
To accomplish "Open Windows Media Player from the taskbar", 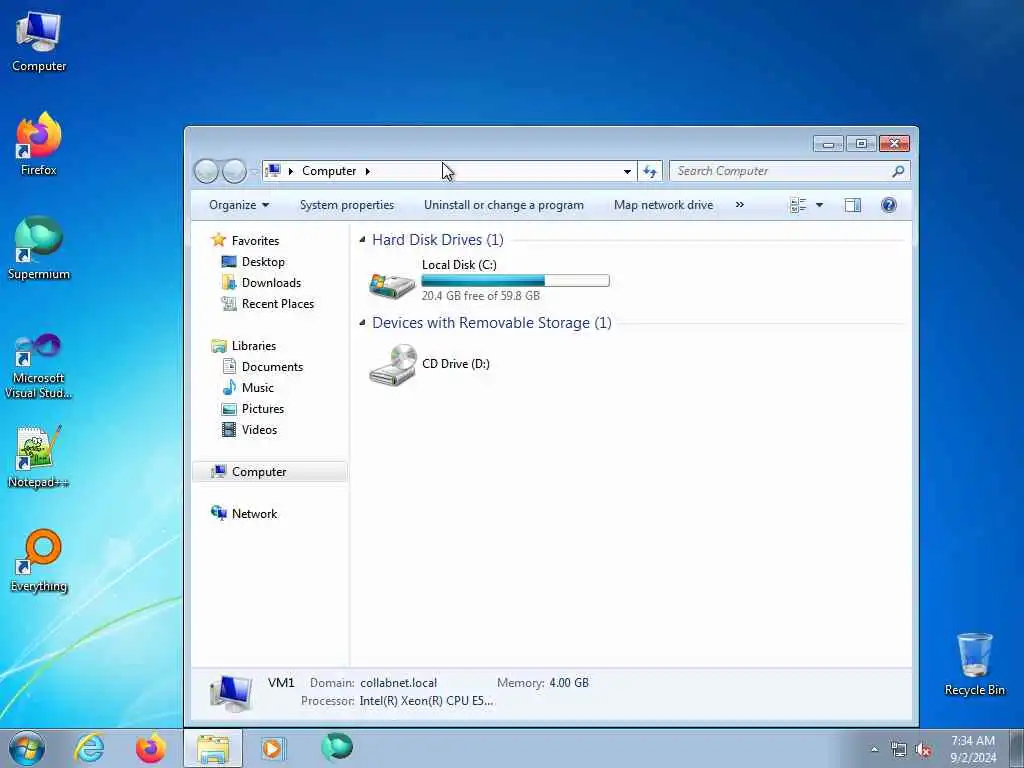I will coord(272,748).
